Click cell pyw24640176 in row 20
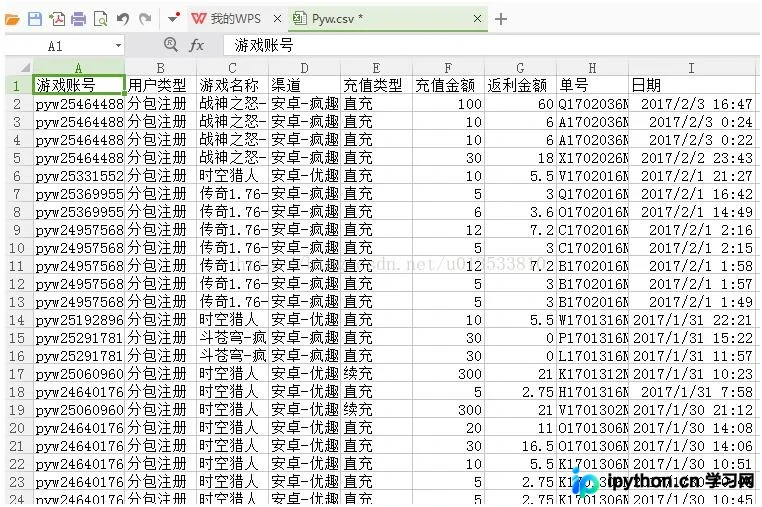 point(79,428)
